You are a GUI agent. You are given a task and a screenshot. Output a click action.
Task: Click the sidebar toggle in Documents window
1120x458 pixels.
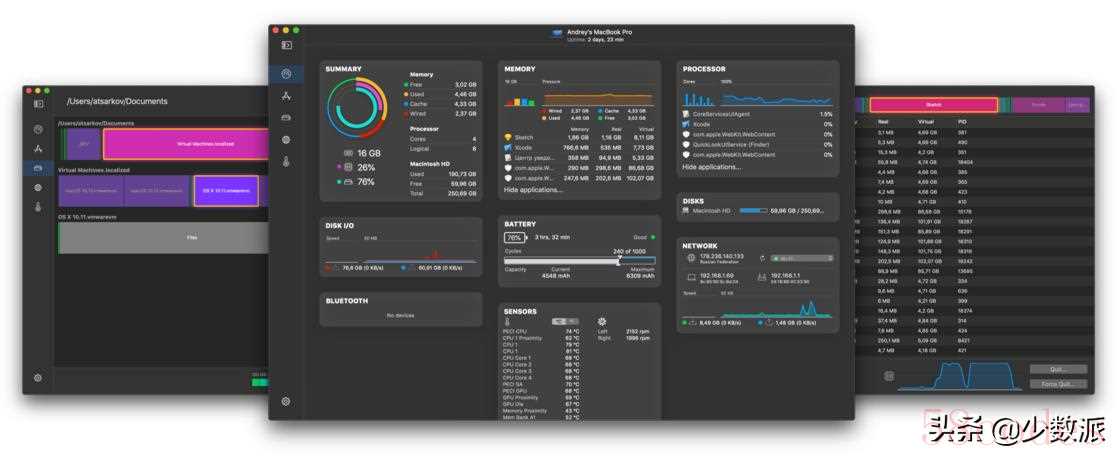39,103
